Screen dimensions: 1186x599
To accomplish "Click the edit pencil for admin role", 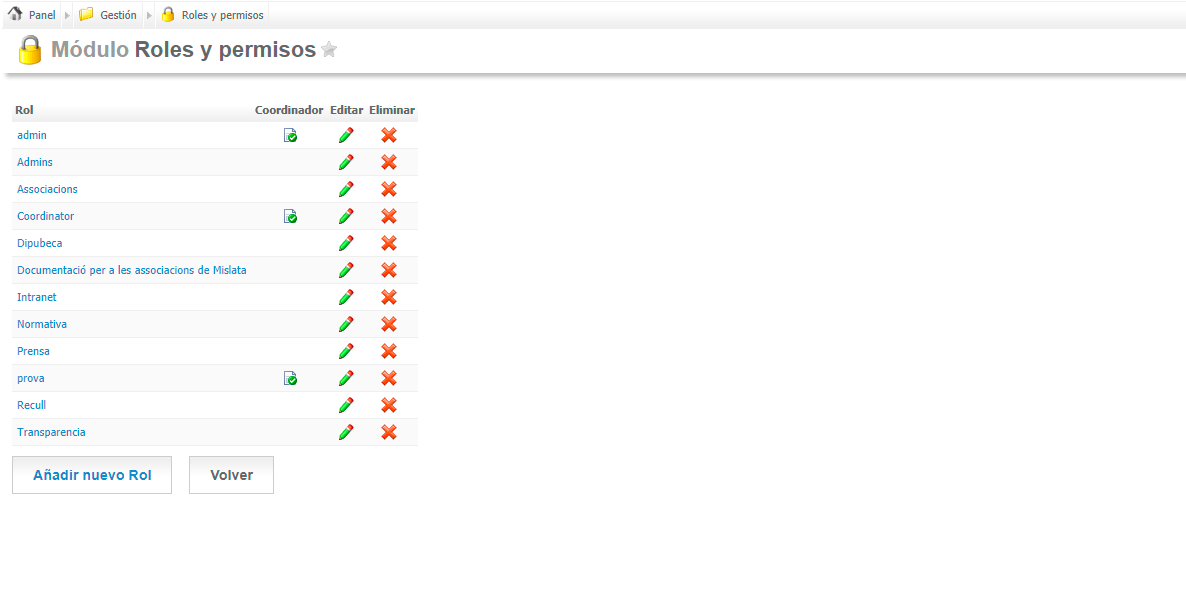I will (x=346, y=135).
